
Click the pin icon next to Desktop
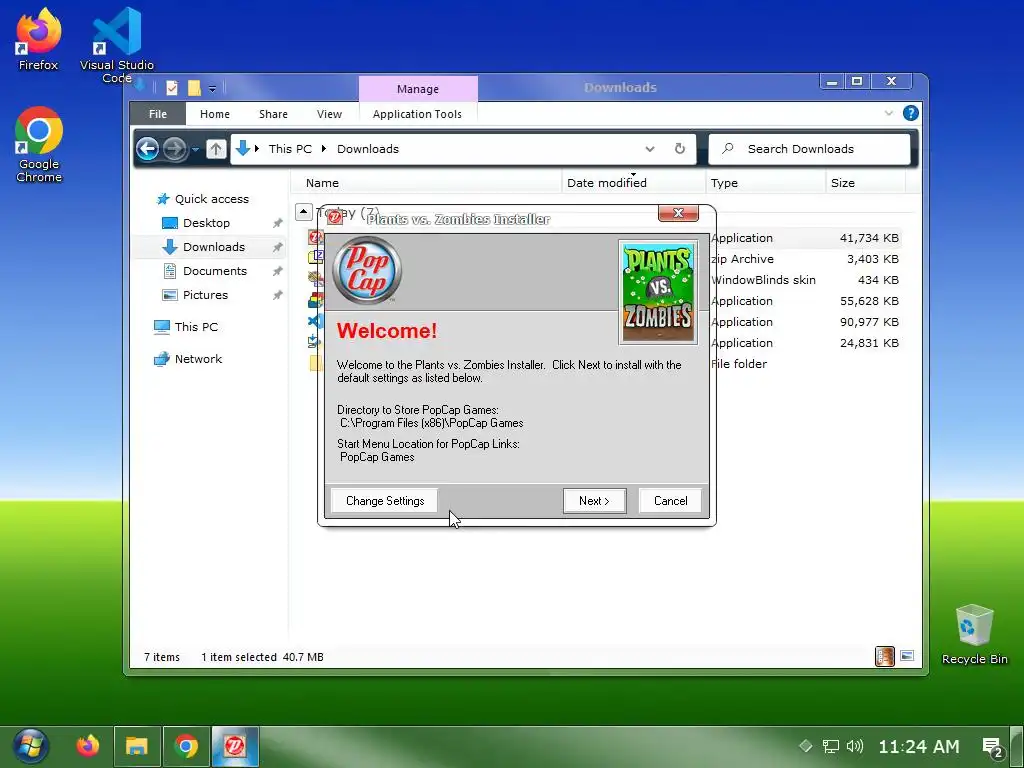pos(278,223)
